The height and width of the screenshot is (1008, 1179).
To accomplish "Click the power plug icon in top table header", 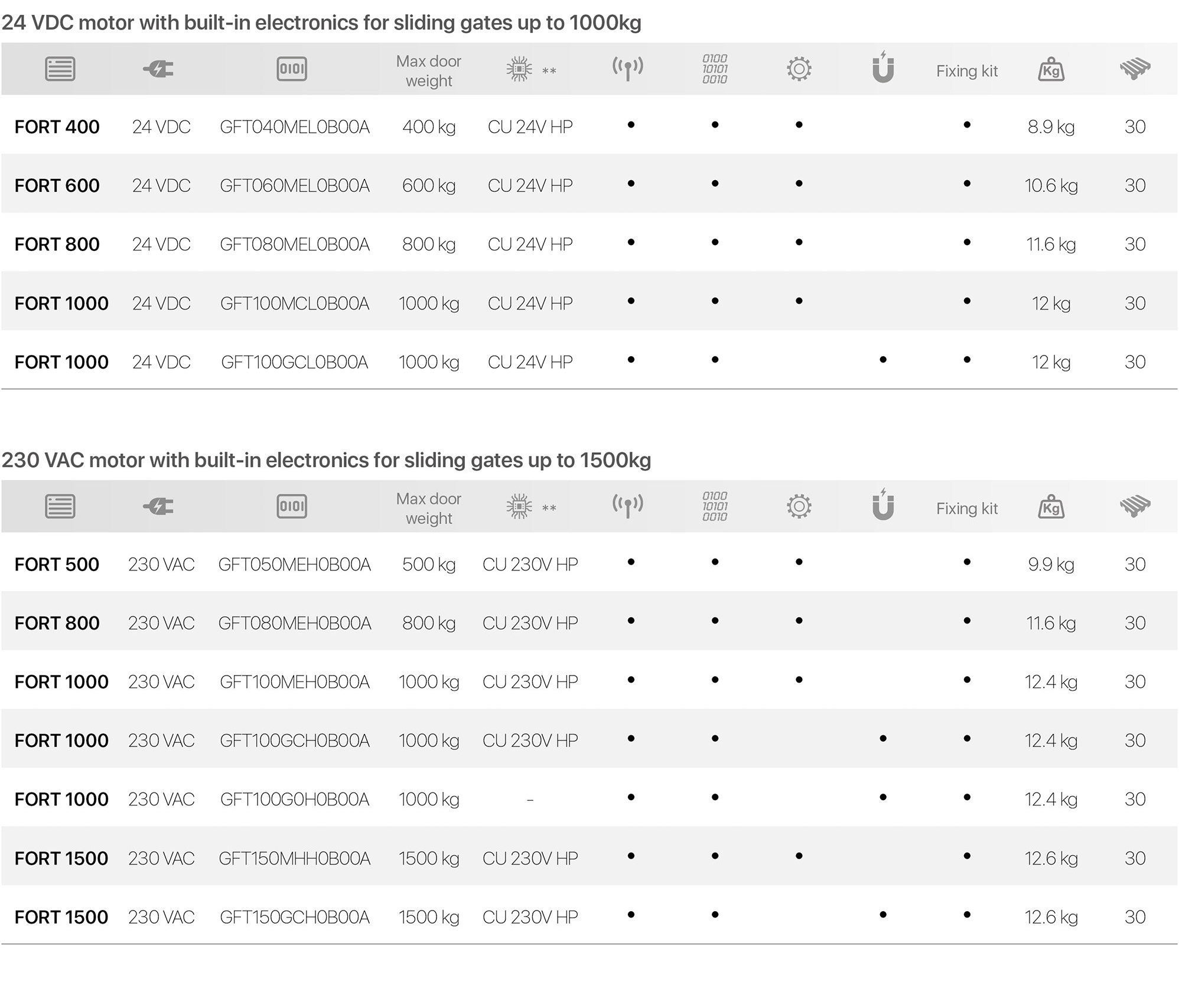I will (158, 70).
